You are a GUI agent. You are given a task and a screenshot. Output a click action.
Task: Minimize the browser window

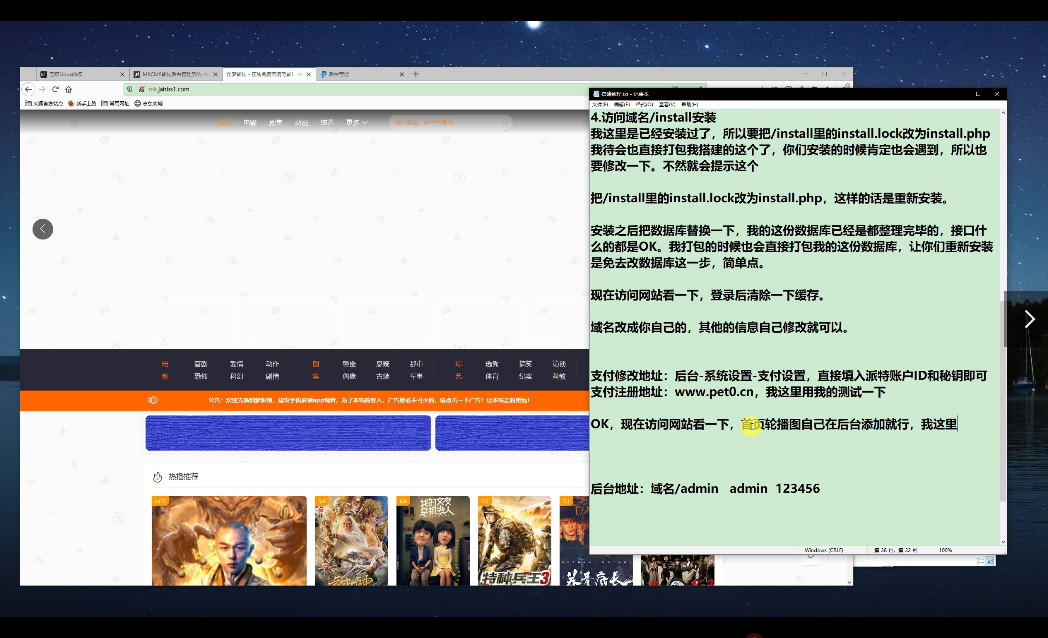806,73
